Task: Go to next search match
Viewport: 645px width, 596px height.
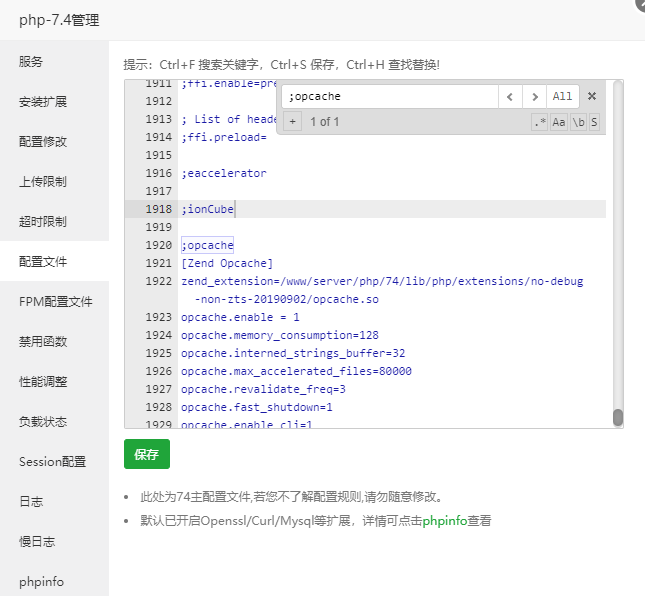Action: coord(535,96)
